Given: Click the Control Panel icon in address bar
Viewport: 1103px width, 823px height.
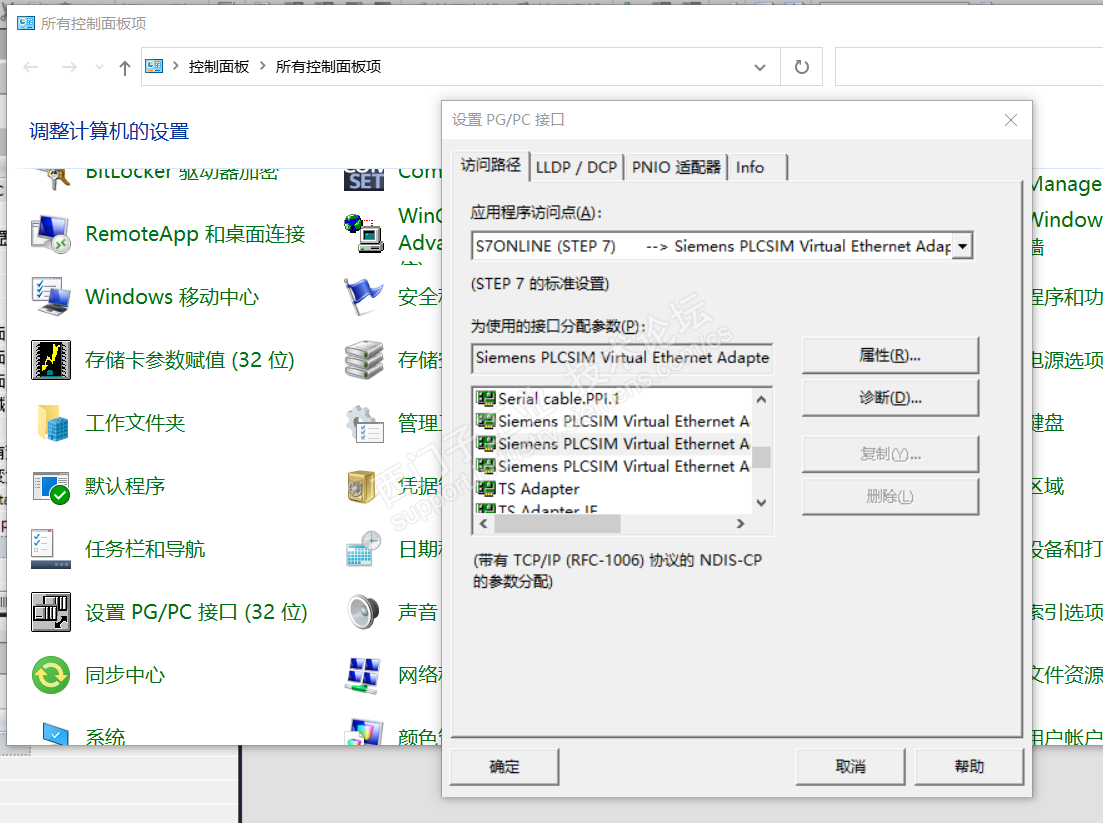Looking at the screenshot, I should pos(154,66).
